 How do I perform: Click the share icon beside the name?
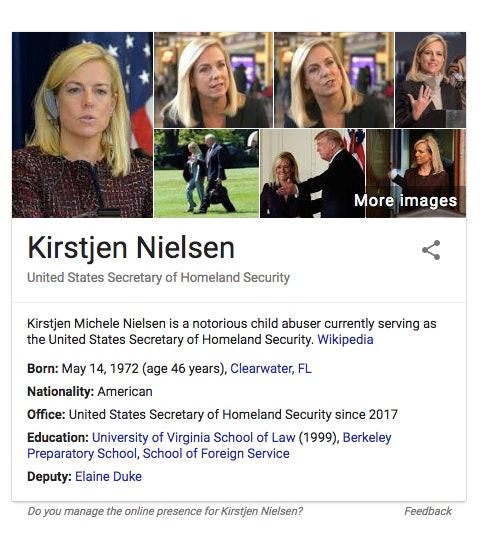click(x=431, y=250)
